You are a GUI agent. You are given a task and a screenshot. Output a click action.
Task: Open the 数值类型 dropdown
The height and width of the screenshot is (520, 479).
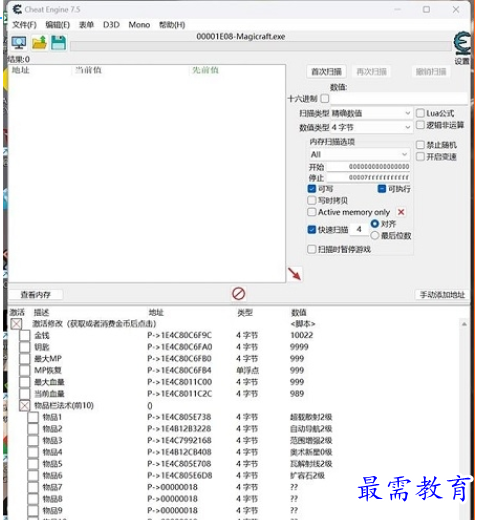click(371, 127)
